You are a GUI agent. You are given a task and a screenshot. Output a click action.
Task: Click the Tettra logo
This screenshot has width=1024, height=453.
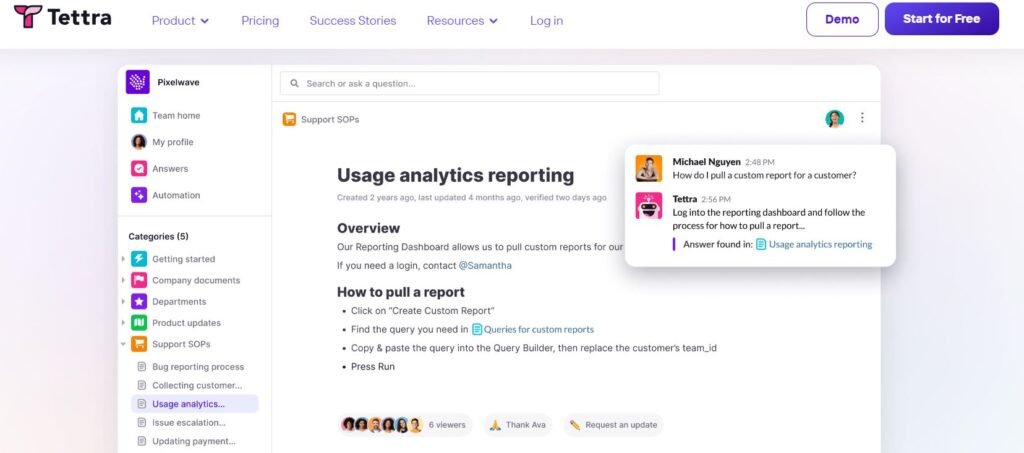(x=62, y=17)
